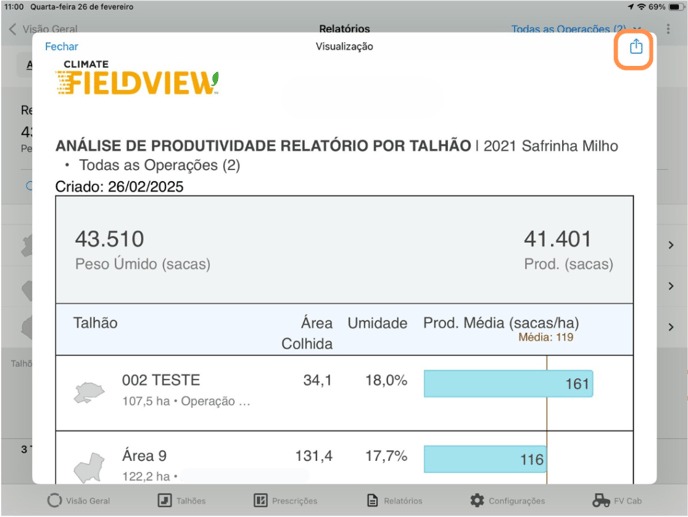Select the Prescrições tab icon
Image resolution: width=688 pixels, height=517 pixels.
click(260, 500)
